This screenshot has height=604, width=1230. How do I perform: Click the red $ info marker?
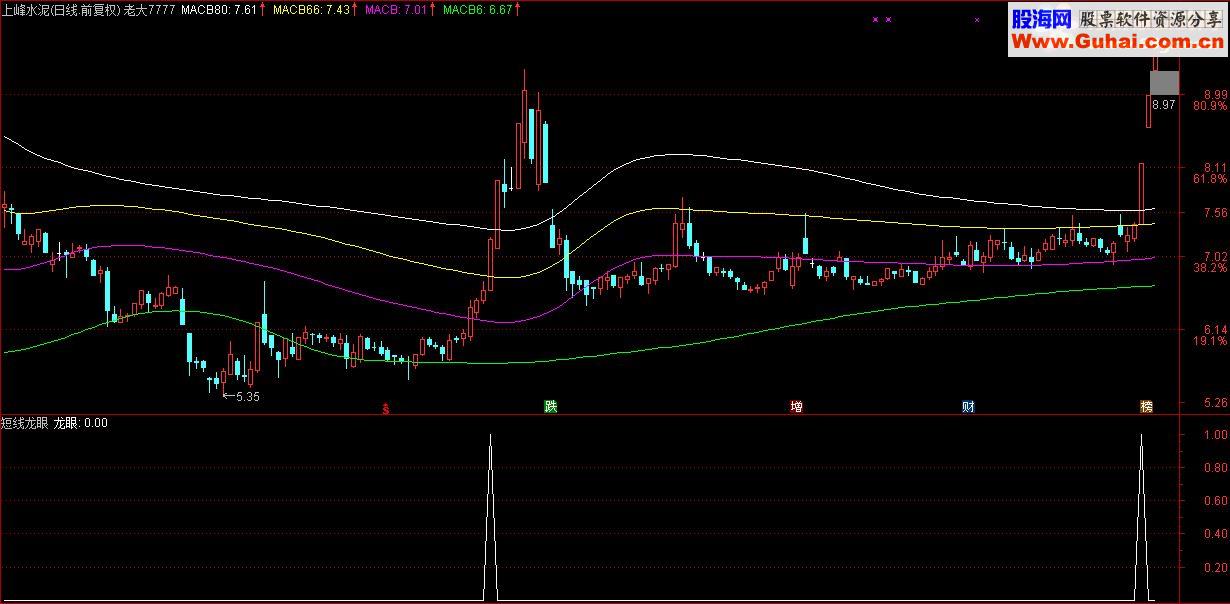click(386, 408)
